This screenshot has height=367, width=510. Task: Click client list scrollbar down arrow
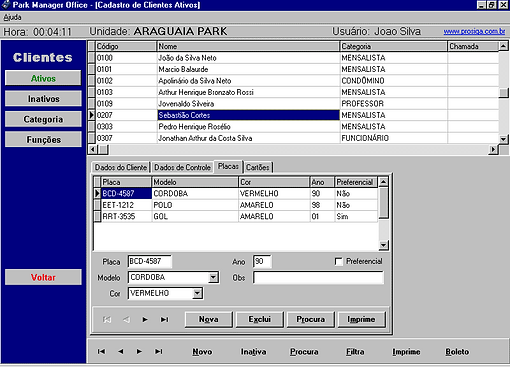pos(503,139)
